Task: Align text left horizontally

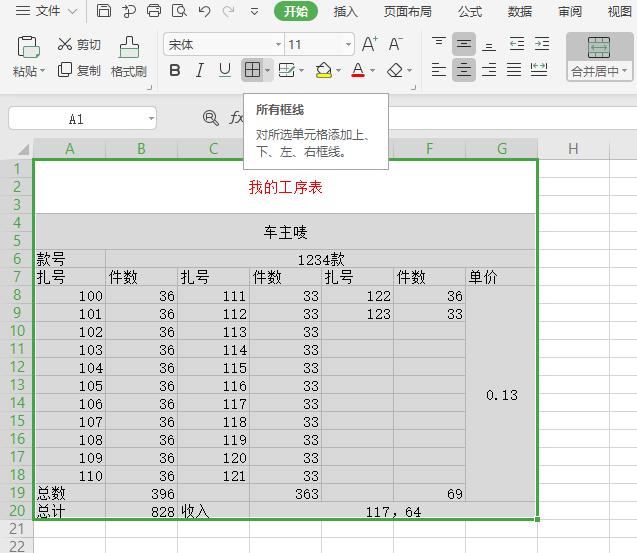Action: pos(439,70)
